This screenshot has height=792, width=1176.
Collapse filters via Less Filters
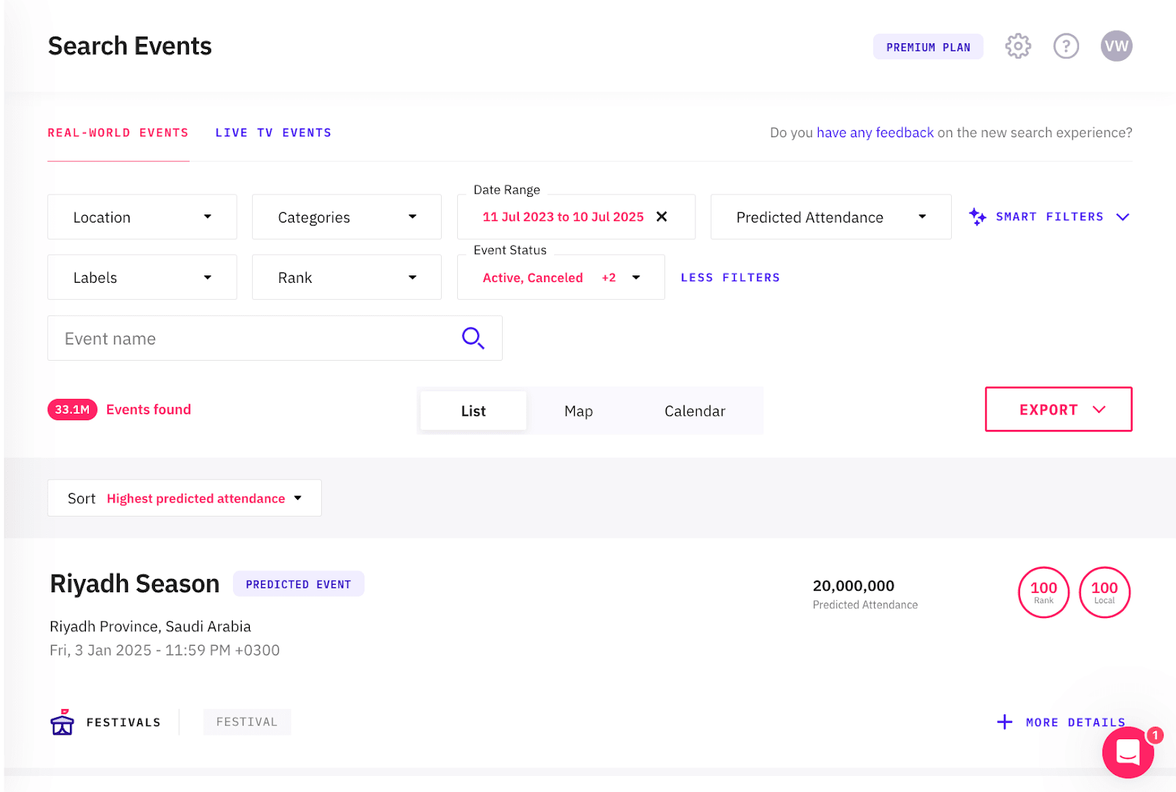pos(730,277)
